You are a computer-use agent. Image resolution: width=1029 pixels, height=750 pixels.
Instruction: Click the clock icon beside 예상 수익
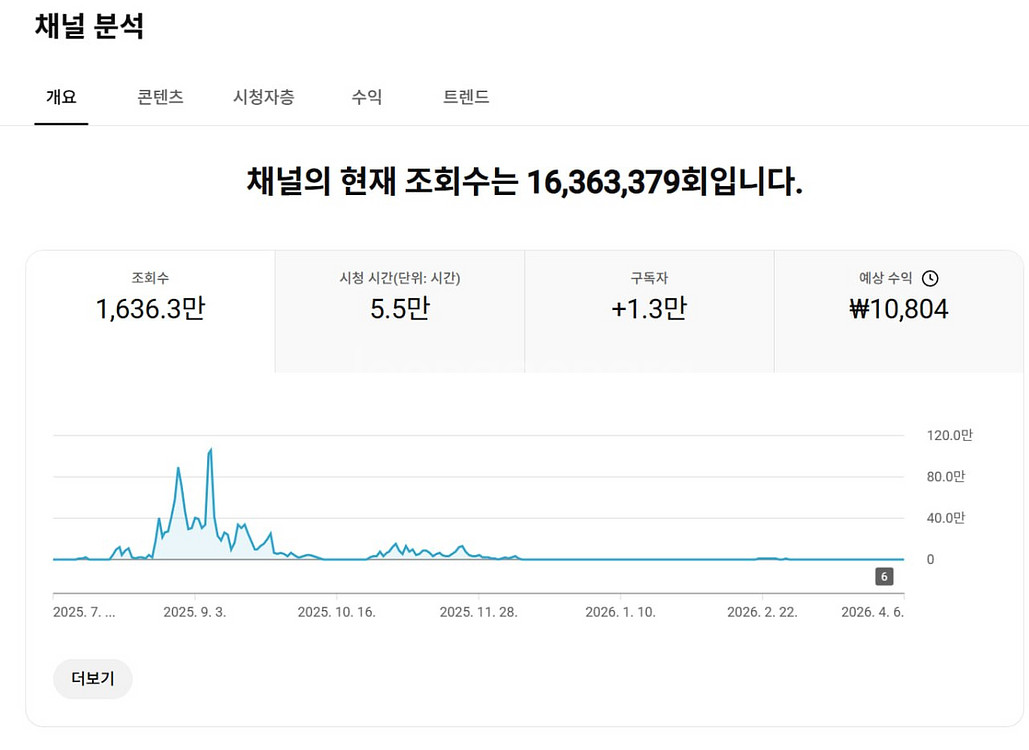pyautogui.click(x=930, y=279)
